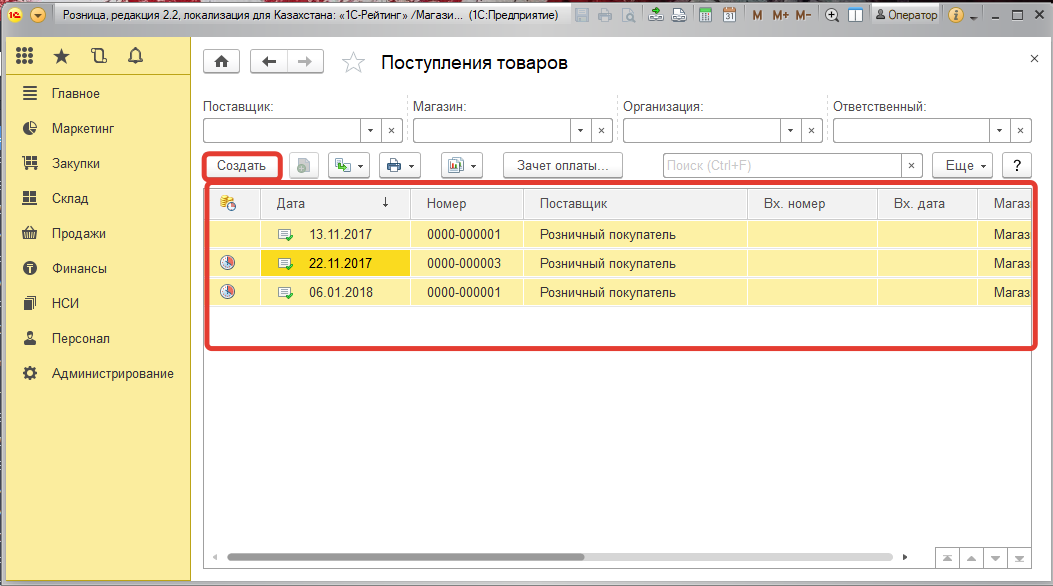
Task: Go to the Склад section
Action: pyautogui.click(x=70, y=198)
